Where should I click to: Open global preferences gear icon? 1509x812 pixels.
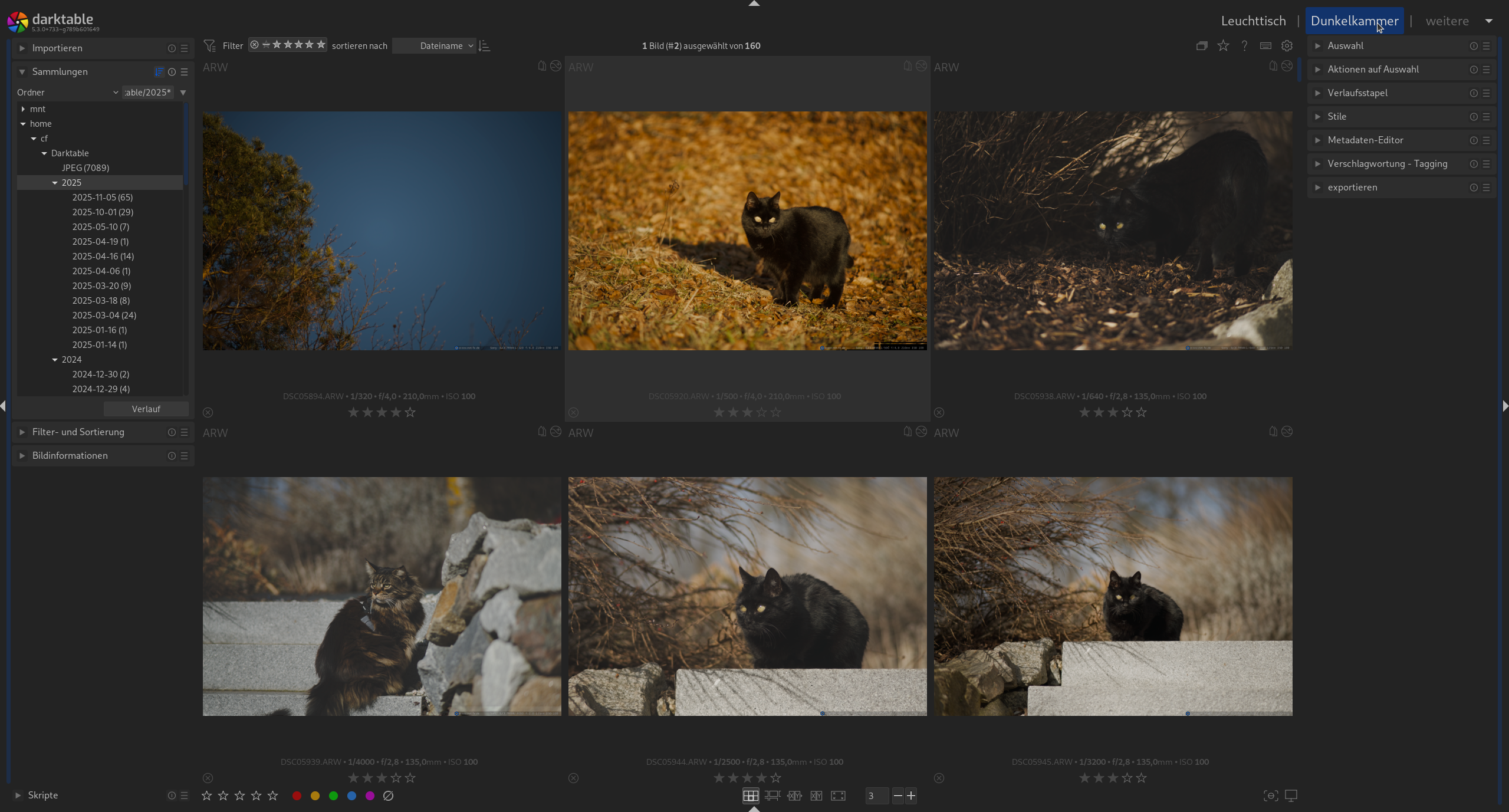tap(1287, 45)
